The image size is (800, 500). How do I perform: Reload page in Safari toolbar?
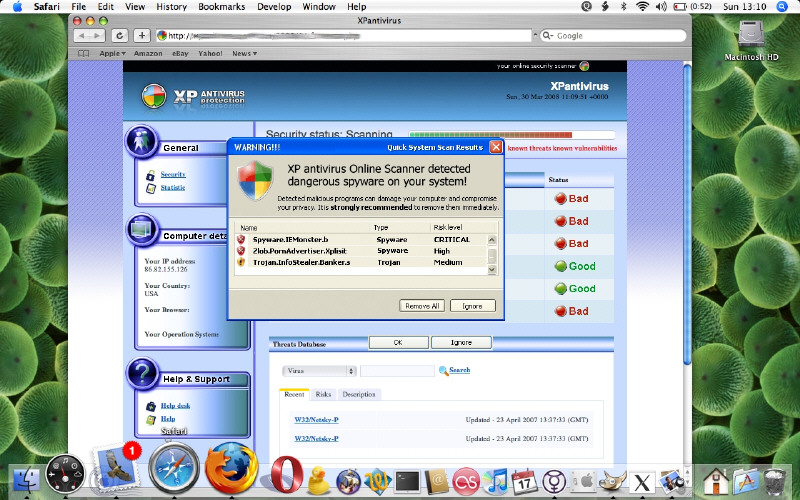pyautogui.click(x=119, y=35)
